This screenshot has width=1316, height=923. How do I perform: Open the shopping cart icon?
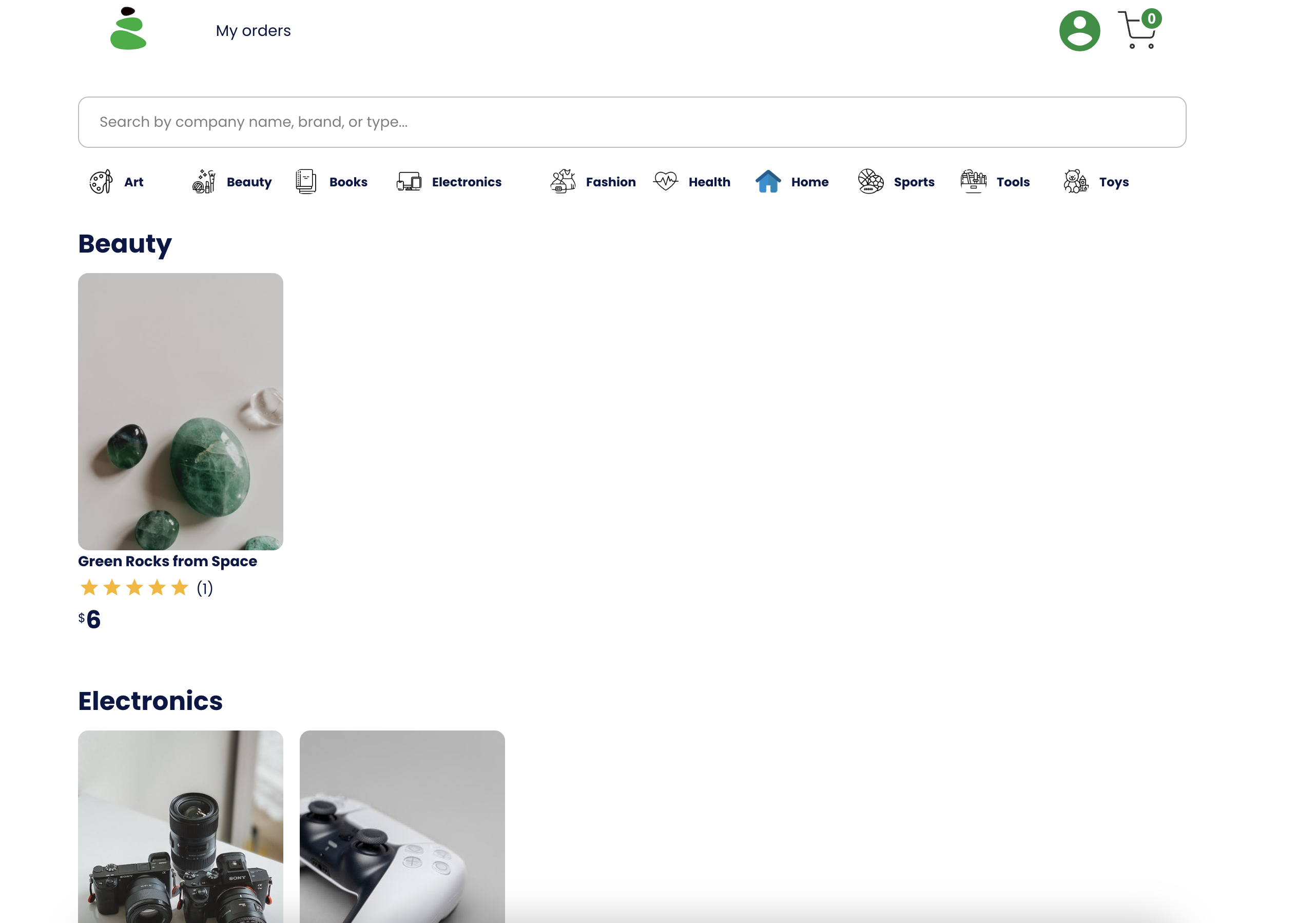1137,31
